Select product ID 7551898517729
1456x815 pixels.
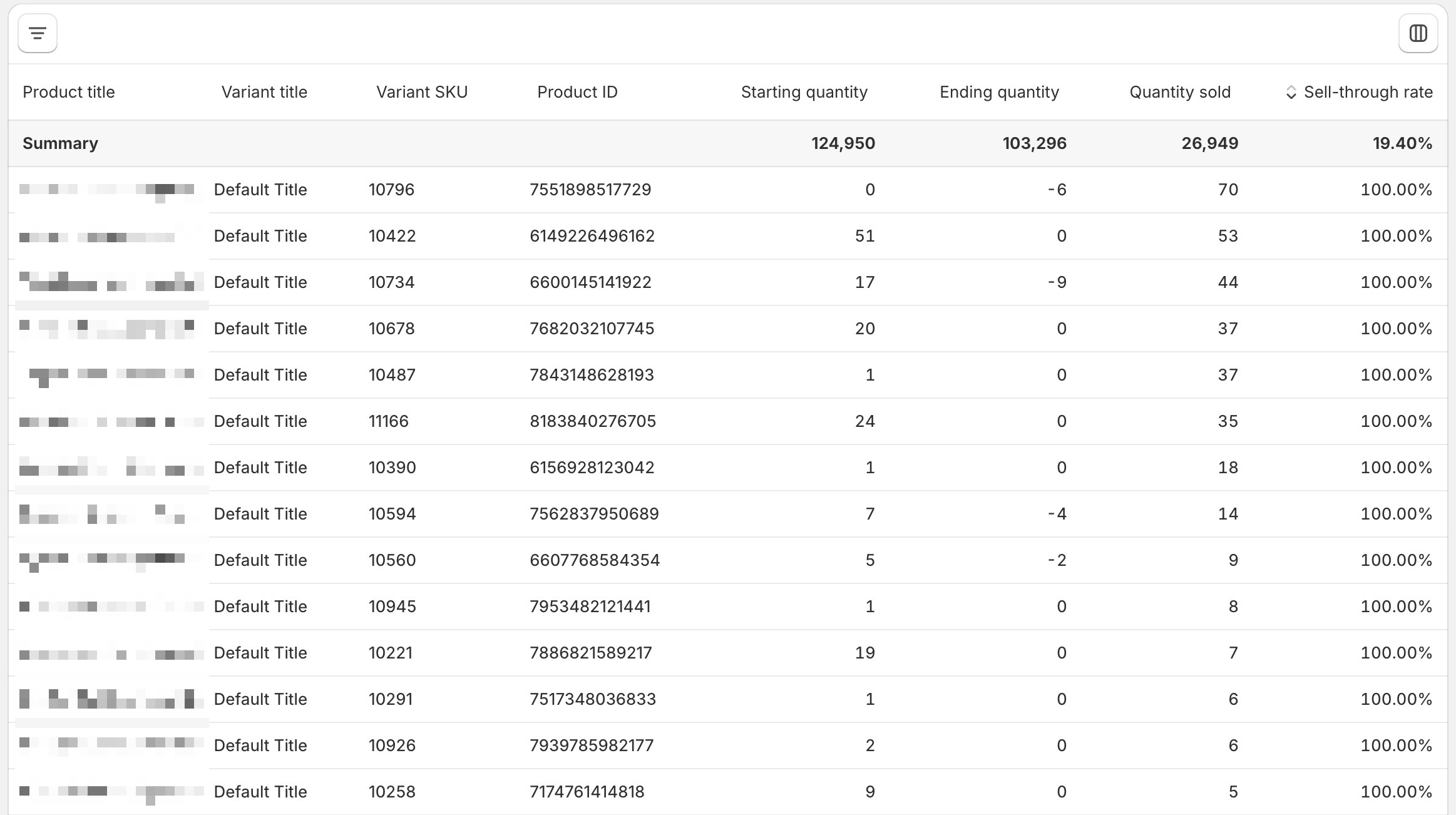click(x=590, y=190)
